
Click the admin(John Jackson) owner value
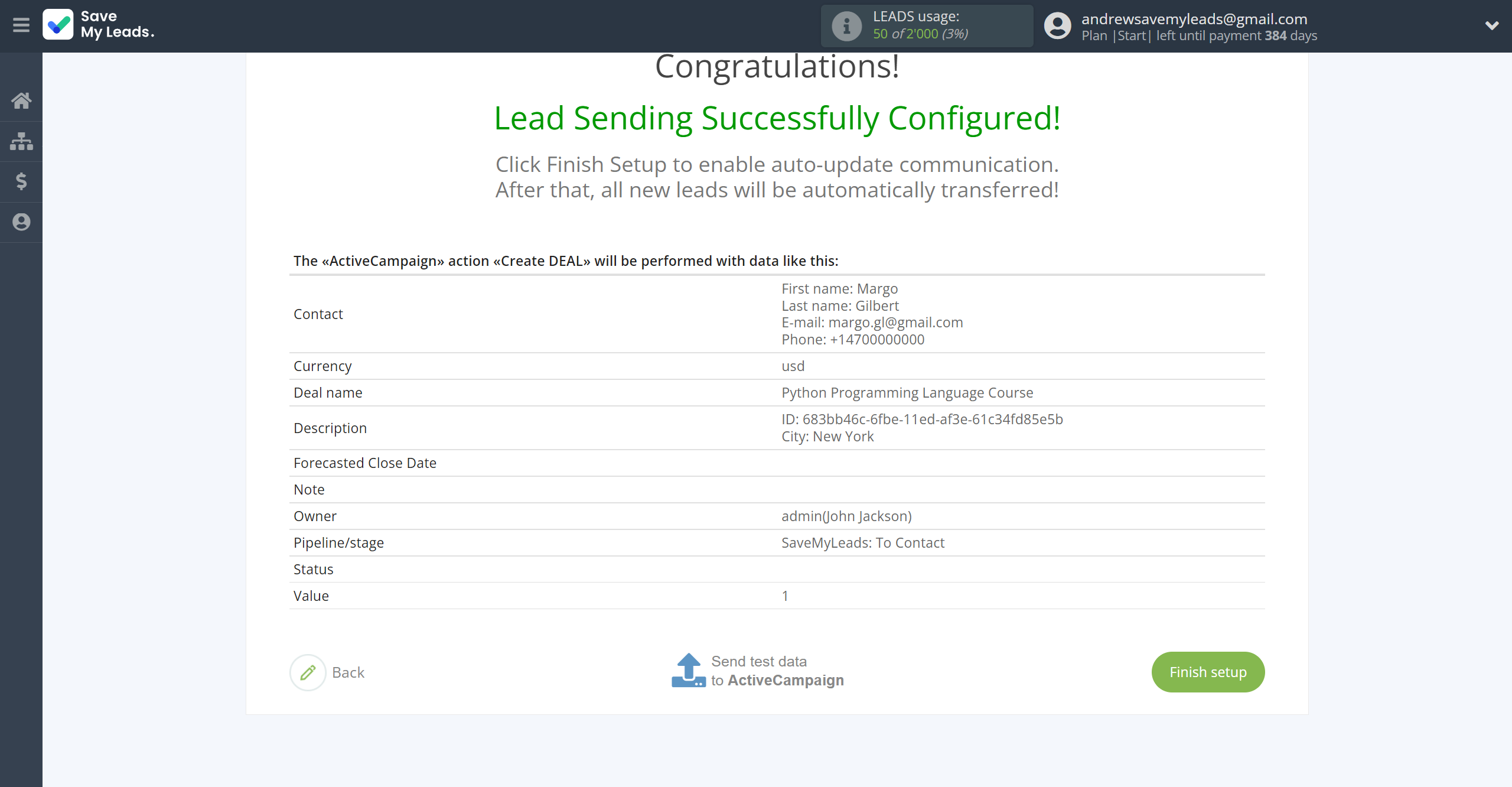pyautogui.click(x=846, y=516)
